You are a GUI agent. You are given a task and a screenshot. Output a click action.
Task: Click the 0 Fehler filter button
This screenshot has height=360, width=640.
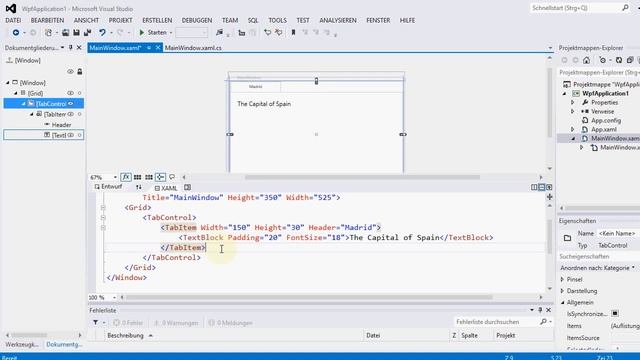coord(128,323)
